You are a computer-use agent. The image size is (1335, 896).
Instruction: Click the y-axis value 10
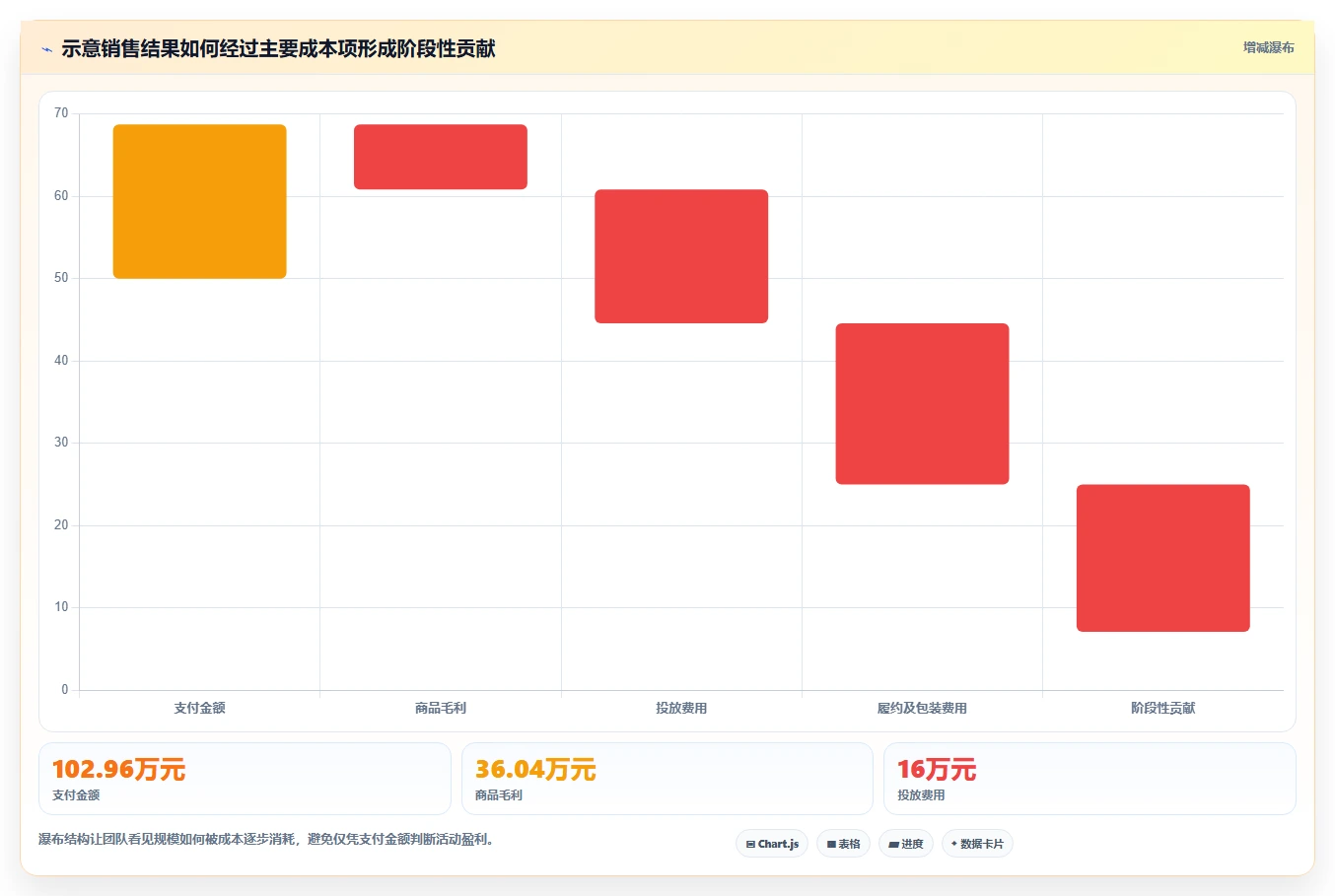pos(61,607)
